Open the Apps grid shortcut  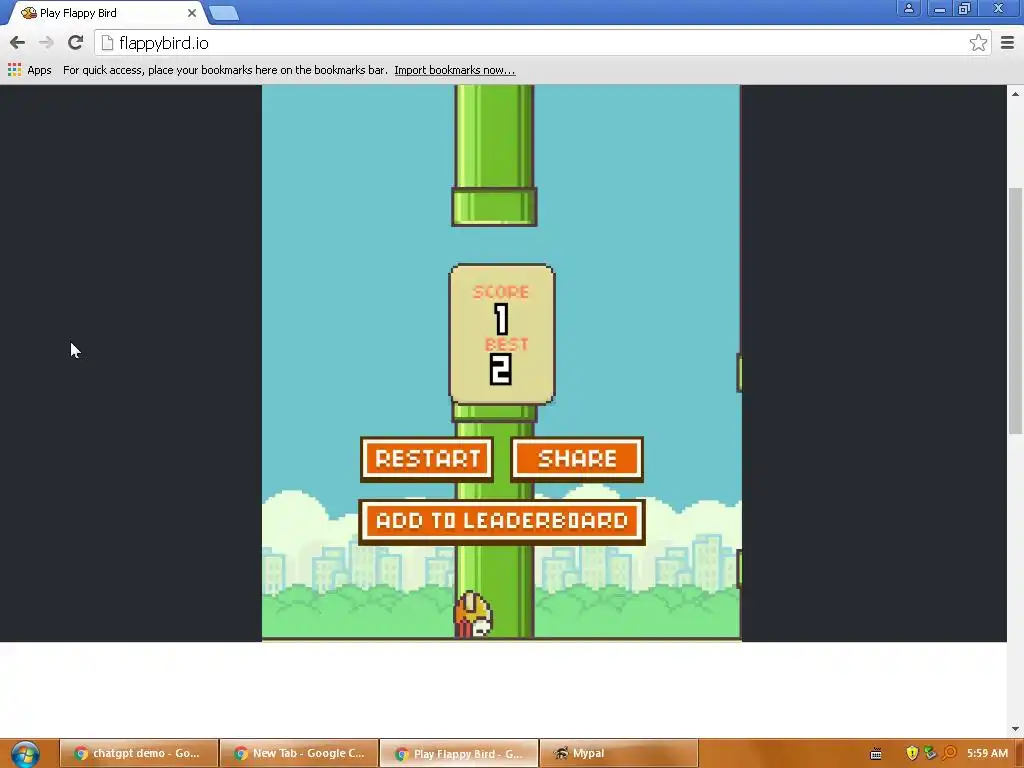coord(29,70)
